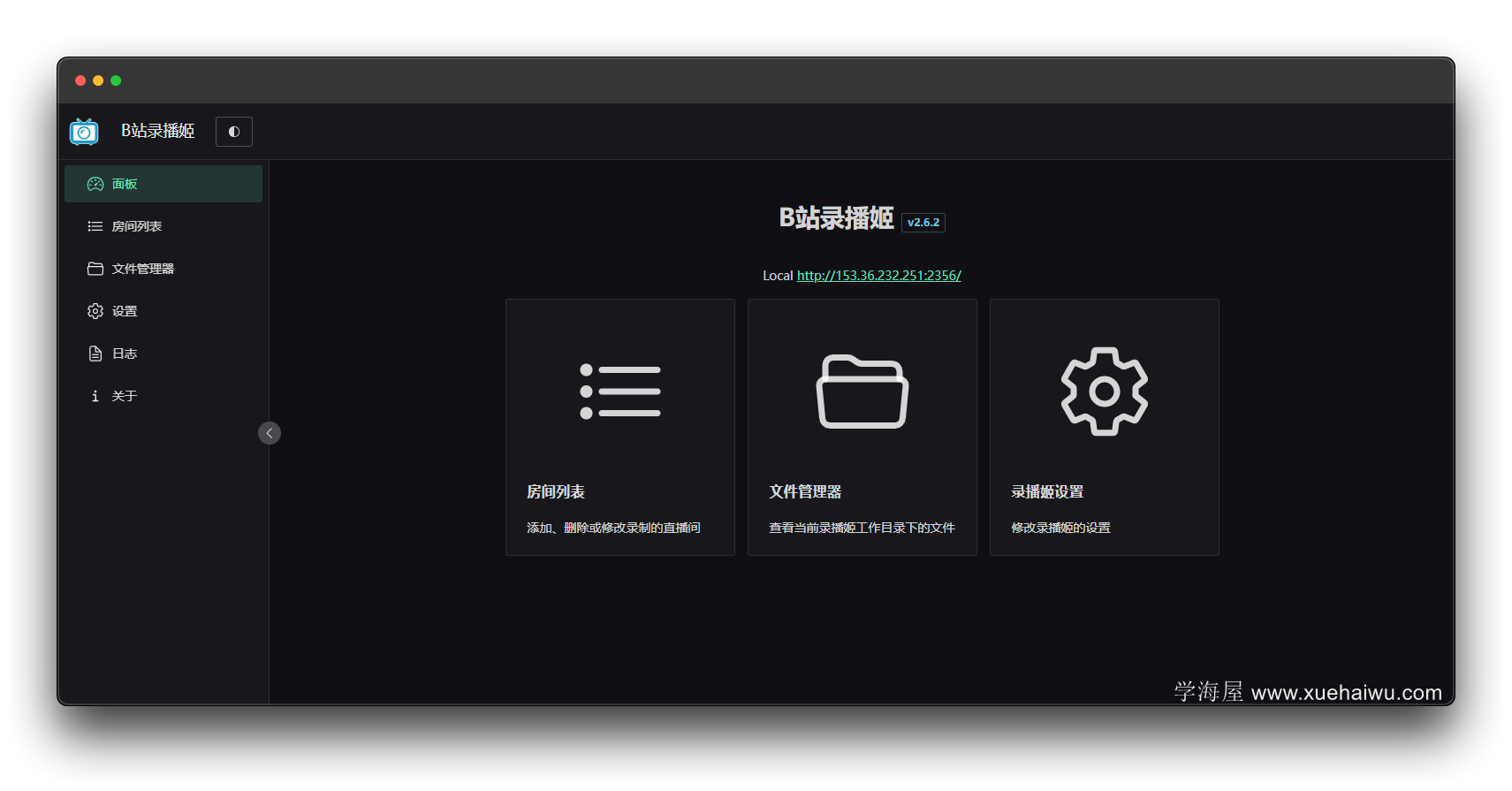Viewport: 1512px width, 791px height.
Task: Open 文件管理器 in sidebar menu
Action: click(x=163, y=269)
